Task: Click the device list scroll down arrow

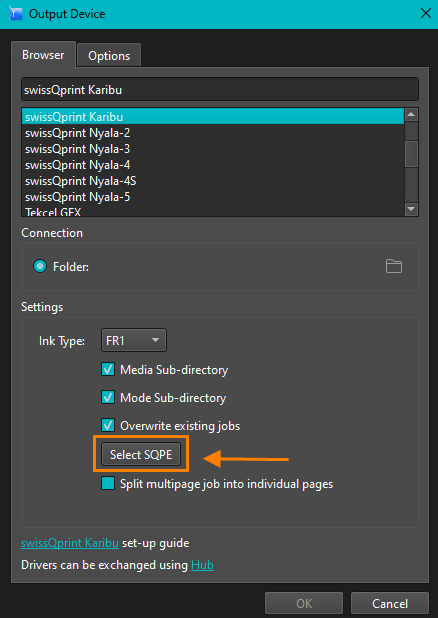Action: pyautogui.click(x=411, y=209)
